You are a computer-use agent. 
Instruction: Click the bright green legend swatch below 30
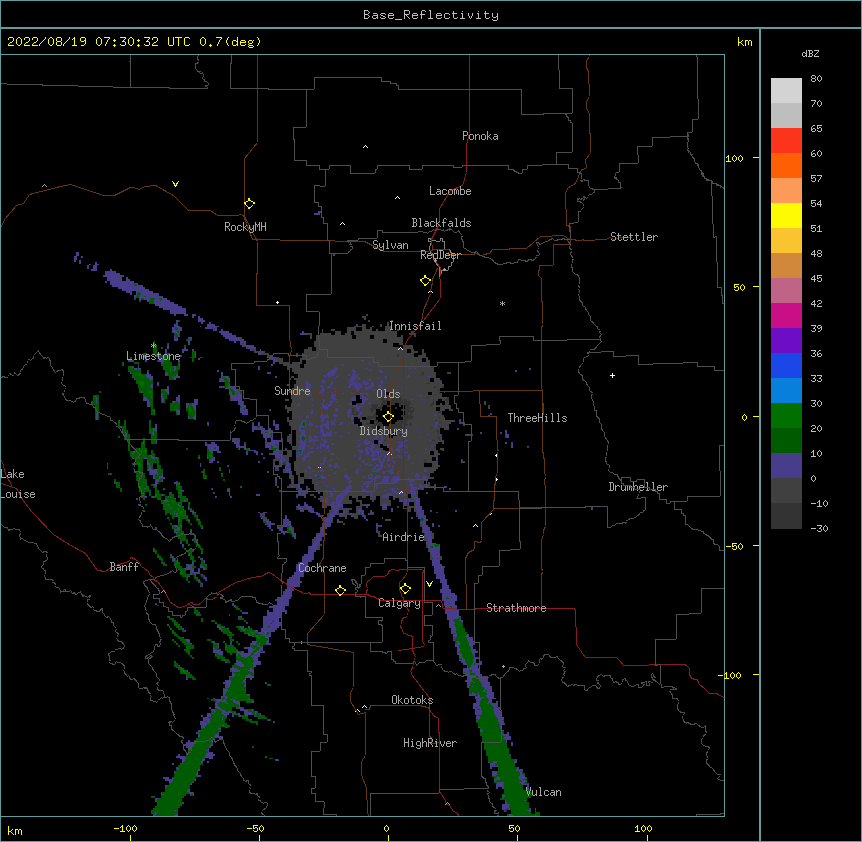pos(786,416)
